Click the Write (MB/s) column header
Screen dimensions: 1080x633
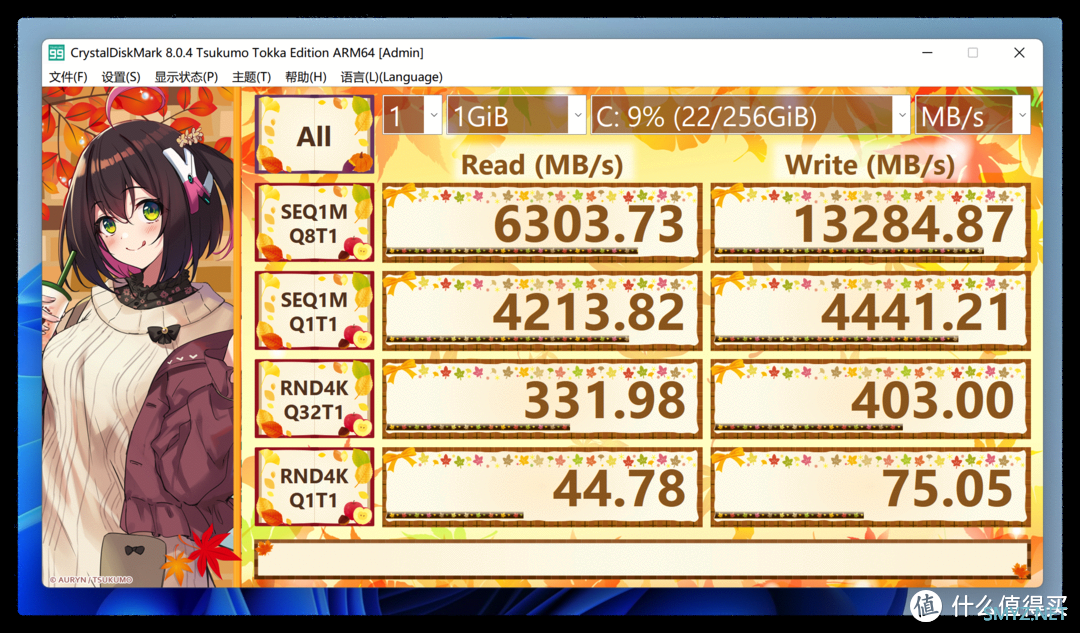pyautogui.click(x=870, y=165)
